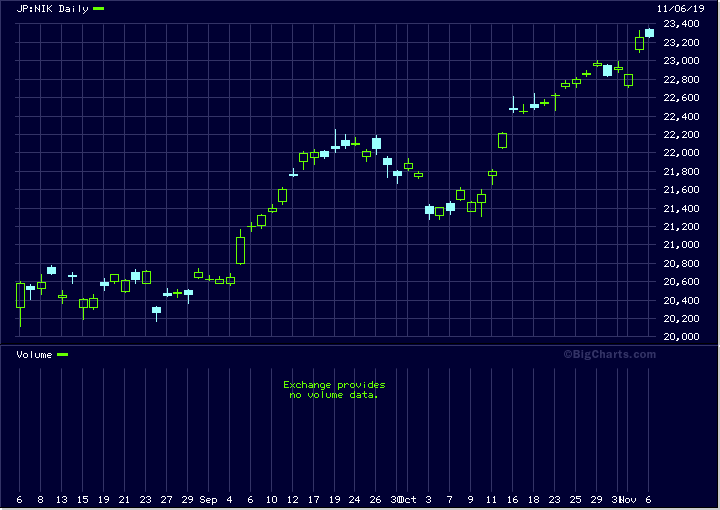720x510 pixels.
Task: Select the 22,200 price level label
Action: coord(681,135)
